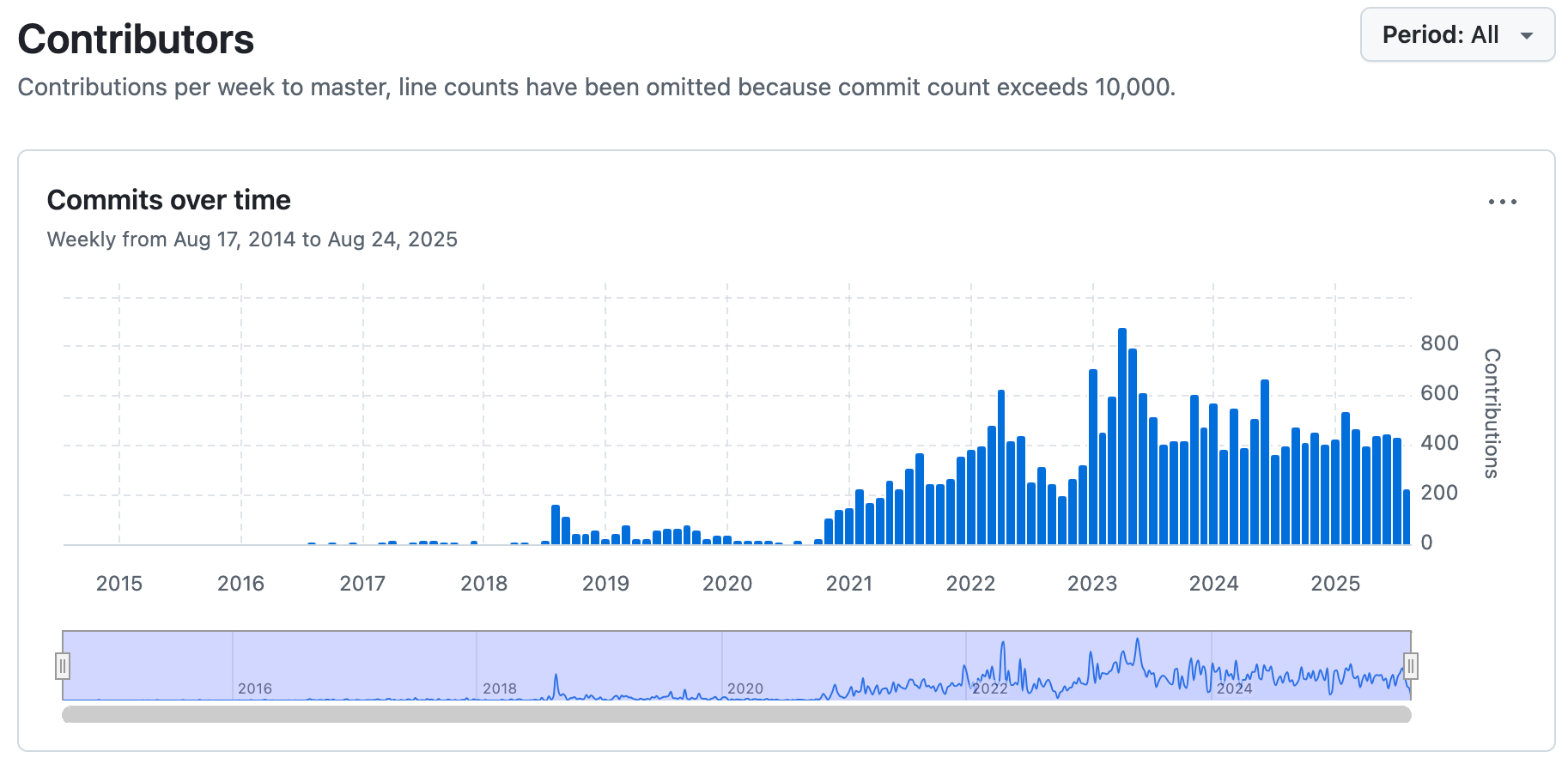Click the 2016 marker in navigator strip
The height and width of the screenshot is (764, 1568).
pos(255,688)
